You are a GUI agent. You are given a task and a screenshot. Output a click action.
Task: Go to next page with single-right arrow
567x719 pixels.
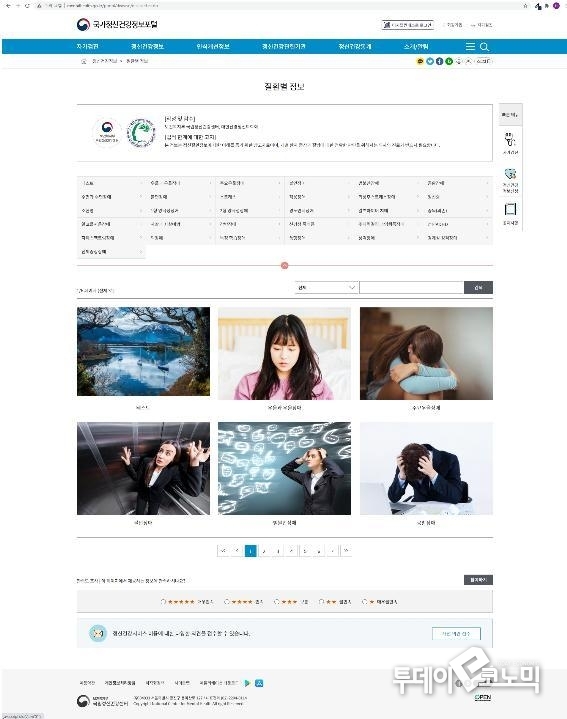pyautogui.click(x=332, y=550)
